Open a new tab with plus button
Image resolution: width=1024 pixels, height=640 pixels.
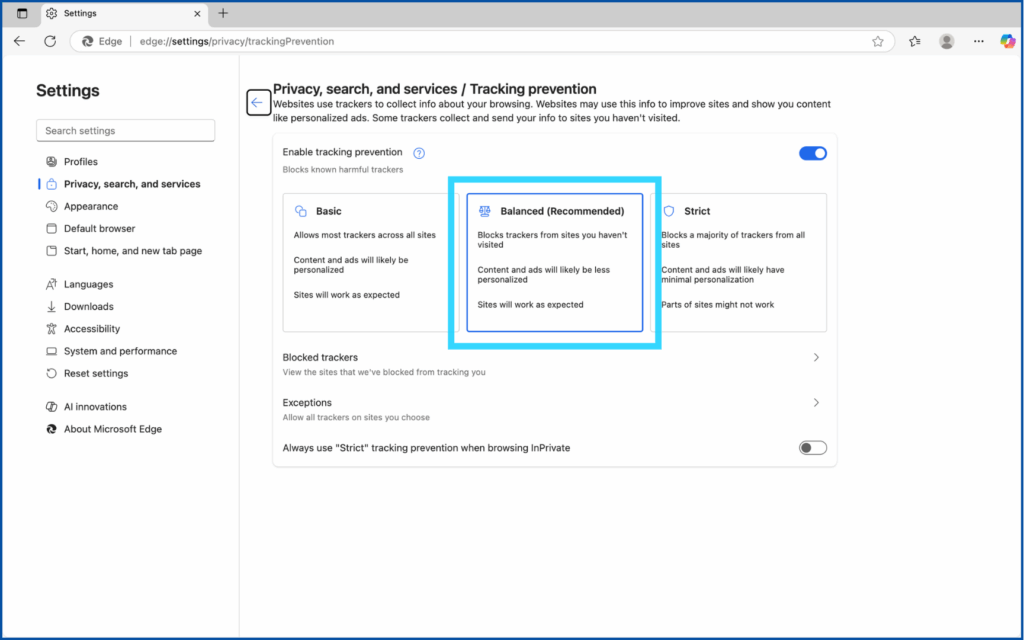pos(223,13)
